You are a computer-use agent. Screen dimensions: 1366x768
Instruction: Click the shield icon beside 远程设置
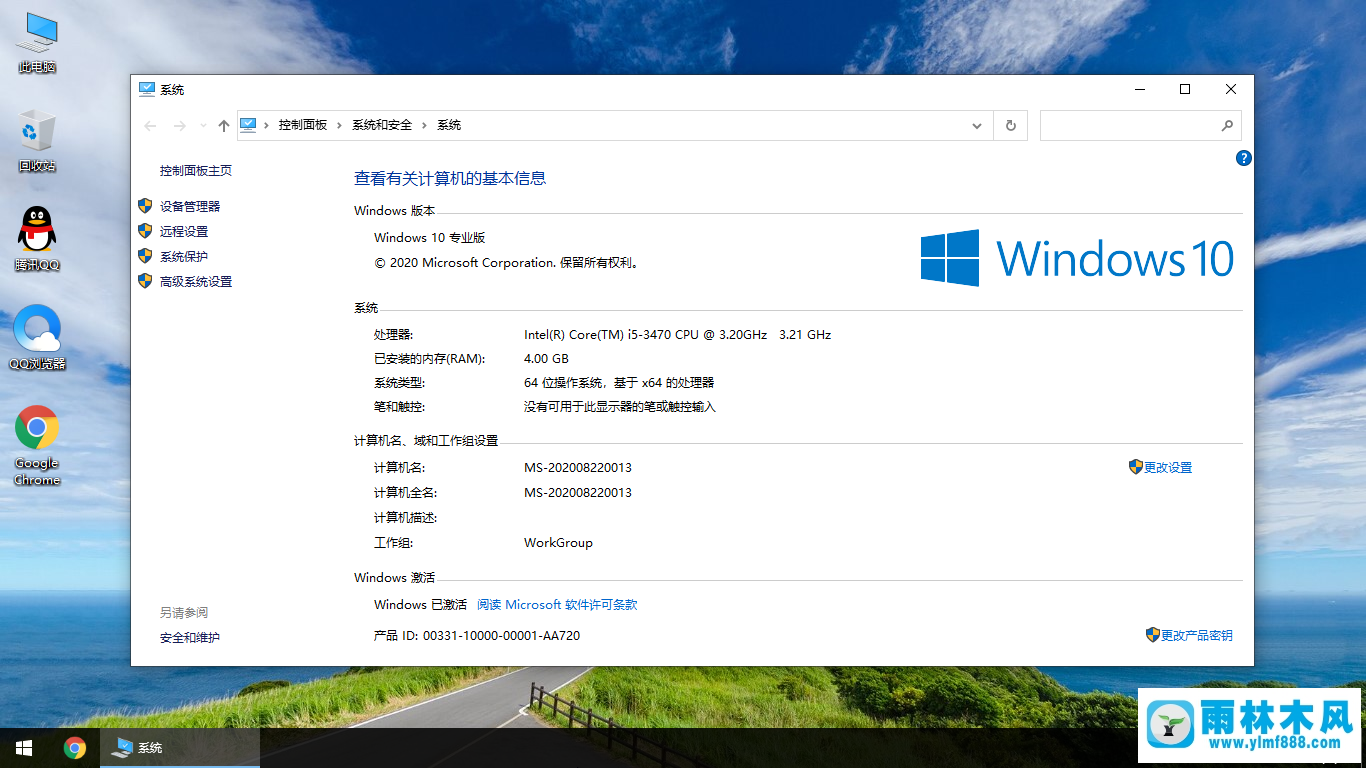point(145,231)
